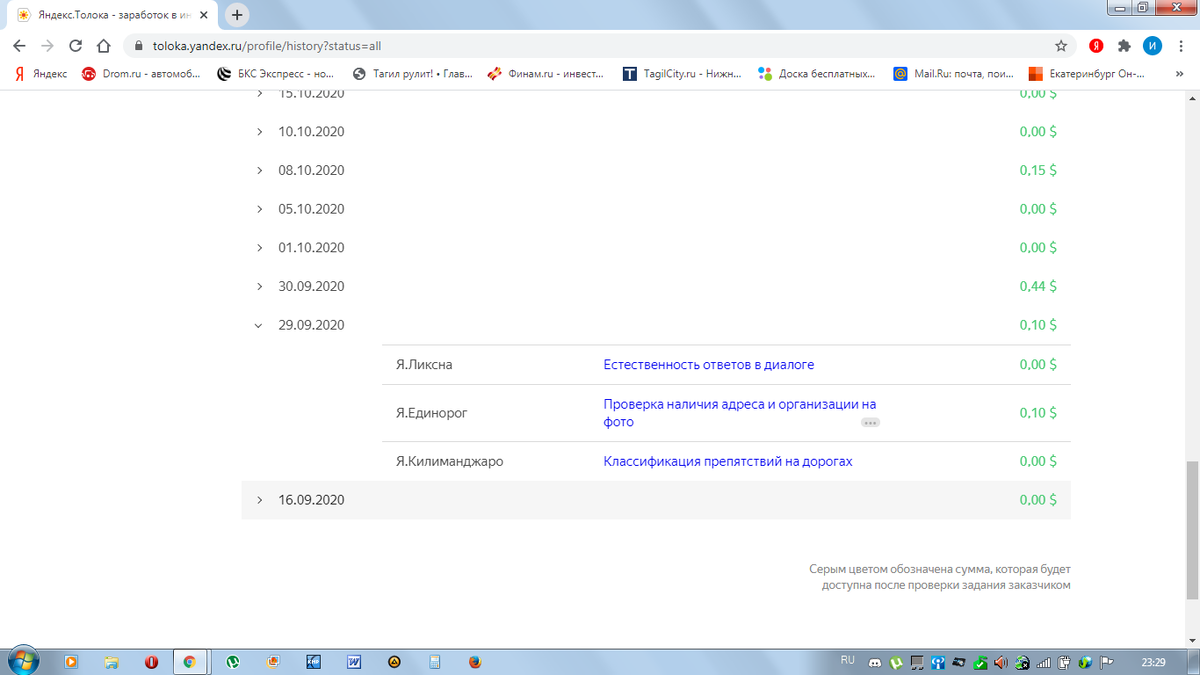Expand the 30.09.2020 history row
The height and width of the screenshot is (675, 1200).
656,286
